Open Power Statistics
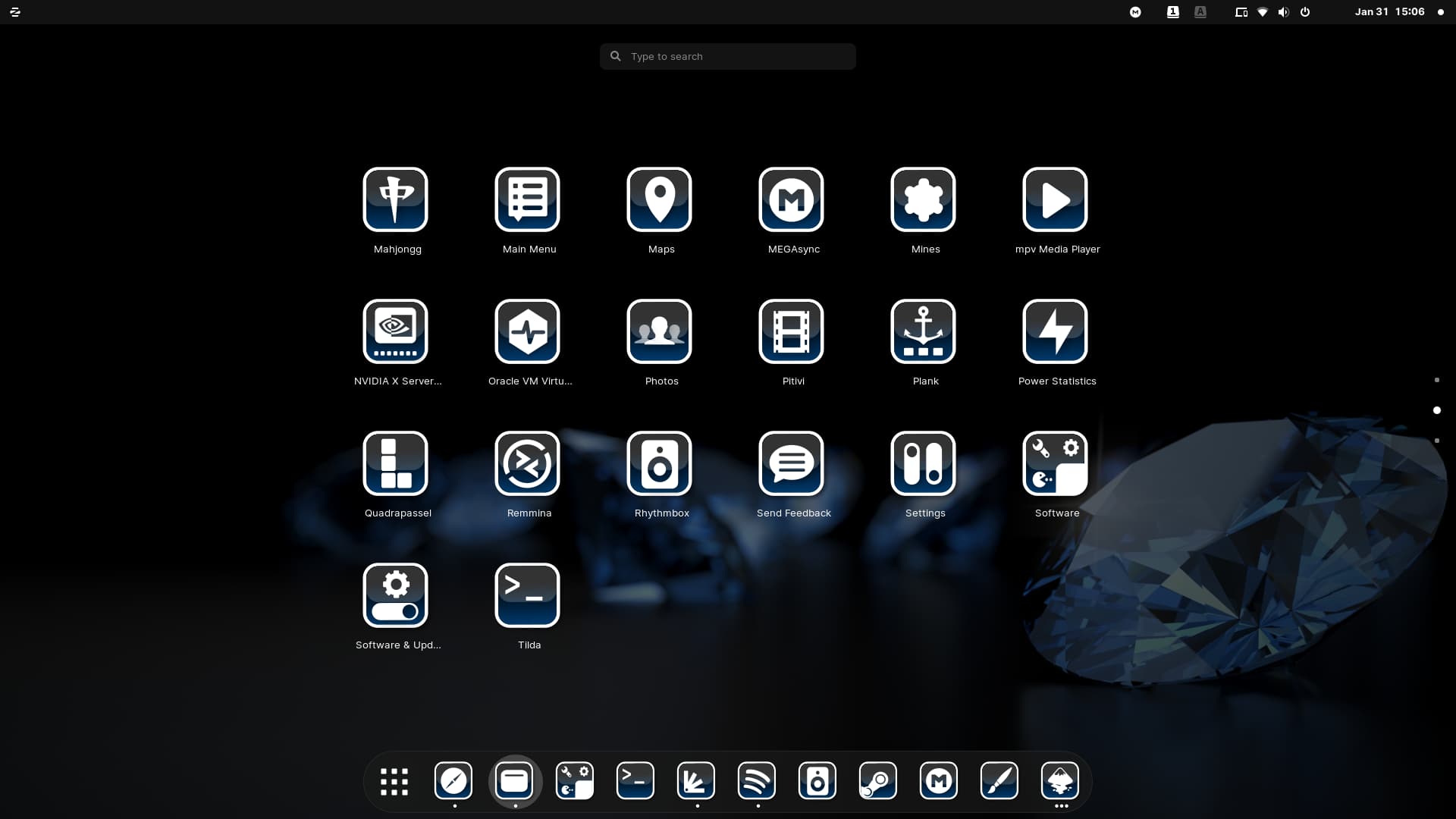Viewport: 1456px width, 819px height. point(1056,331)
